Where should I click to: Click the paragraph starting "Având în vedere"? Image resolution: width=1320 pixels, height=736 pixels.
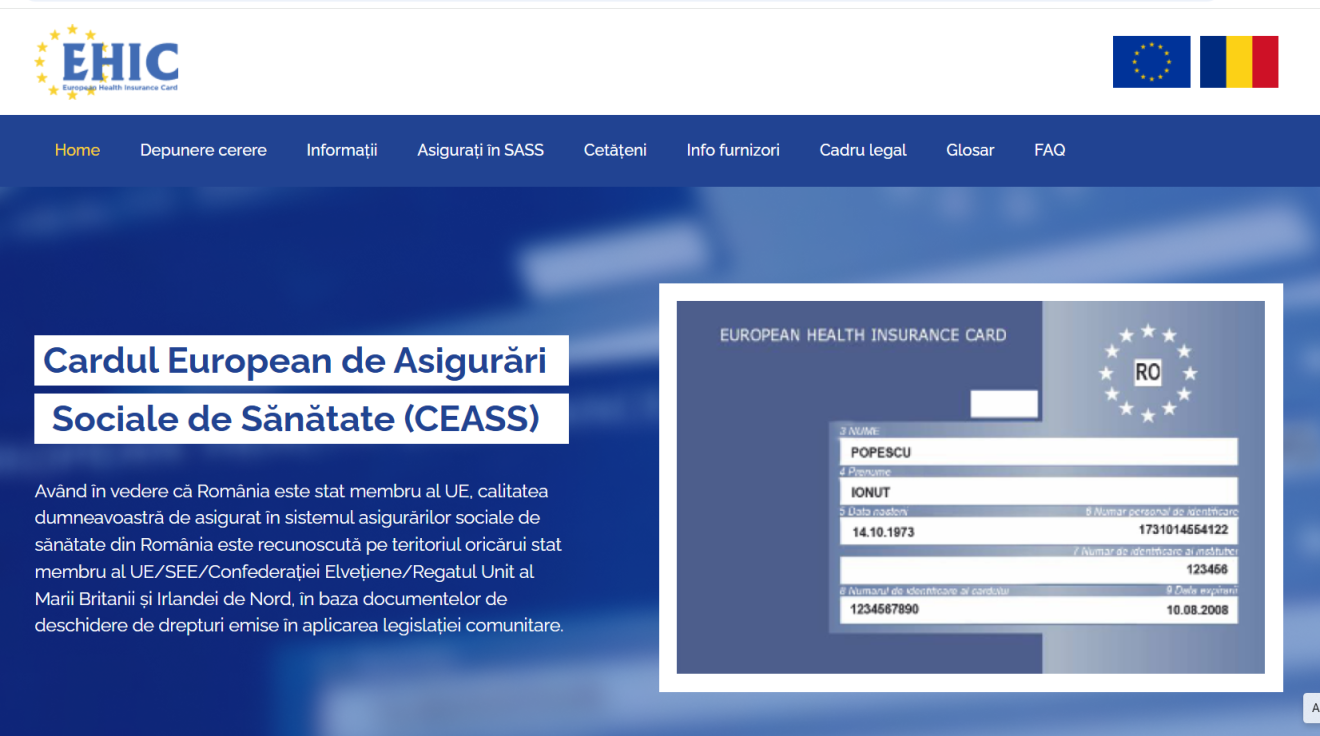(x=299, y=558)
